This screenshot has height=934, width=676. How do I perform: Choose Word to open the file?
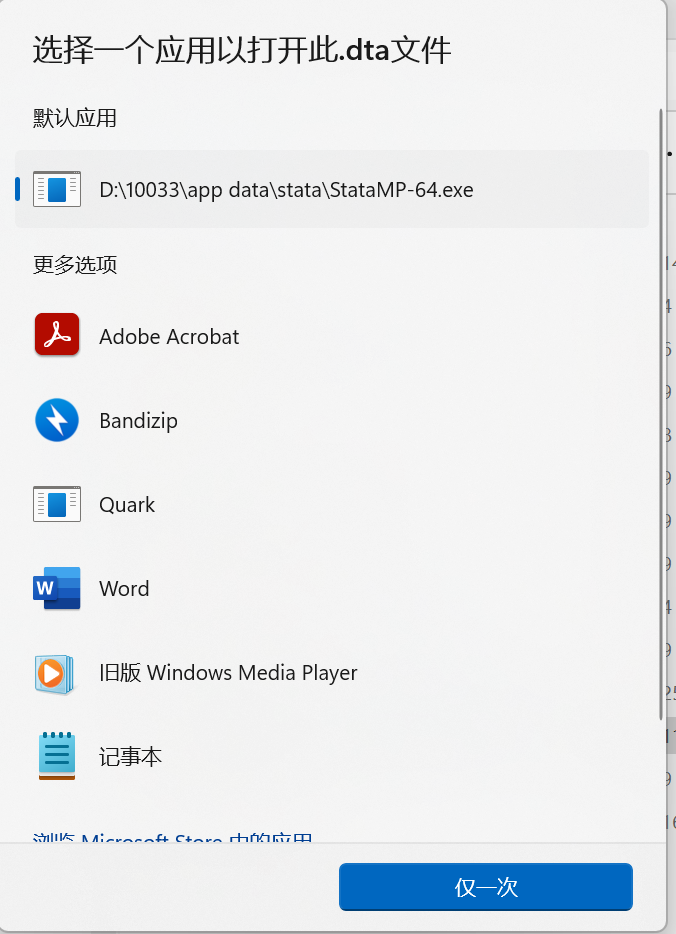(x=124, y=589)
